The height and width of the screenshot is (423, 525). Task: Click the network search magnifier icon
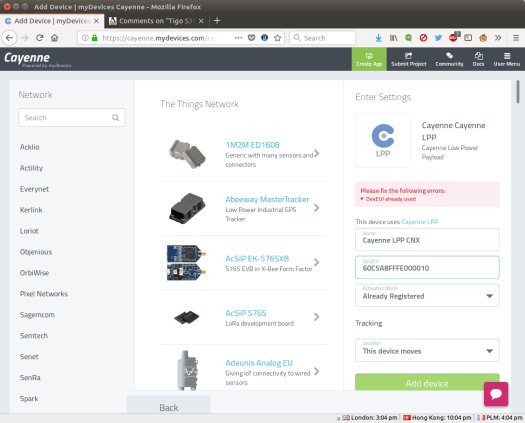coord(116,118)
